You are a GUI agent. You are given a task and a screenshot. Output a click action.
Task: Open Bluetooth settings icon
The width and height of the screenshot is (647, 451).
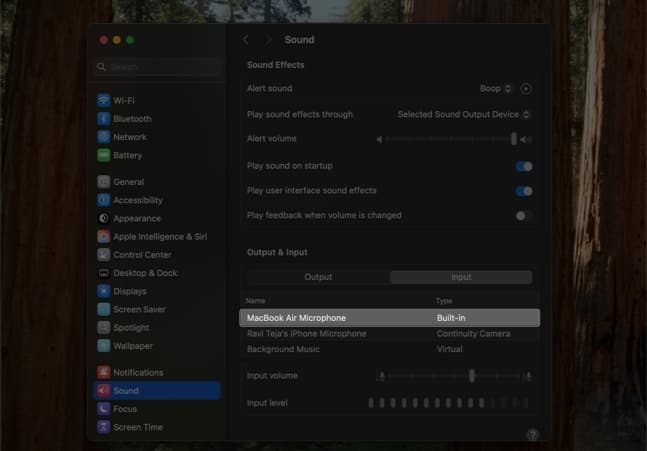[x=104, y=119]
